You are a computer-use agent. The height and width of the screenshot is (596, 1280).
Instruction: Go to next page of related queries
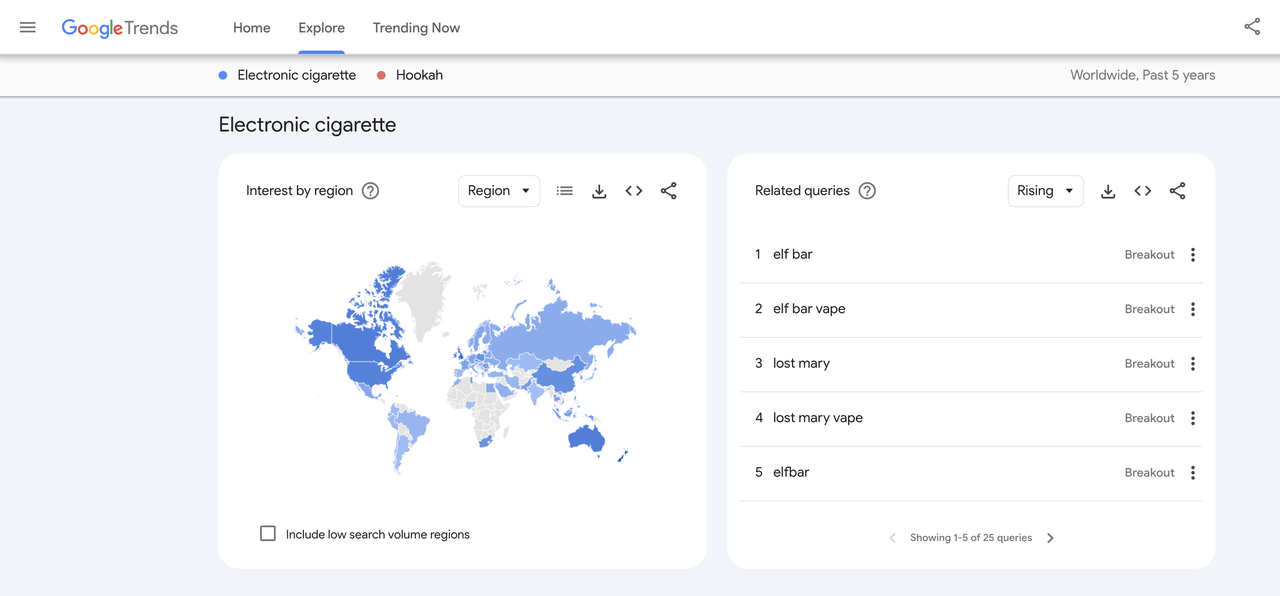click(x=1050, y=538)
